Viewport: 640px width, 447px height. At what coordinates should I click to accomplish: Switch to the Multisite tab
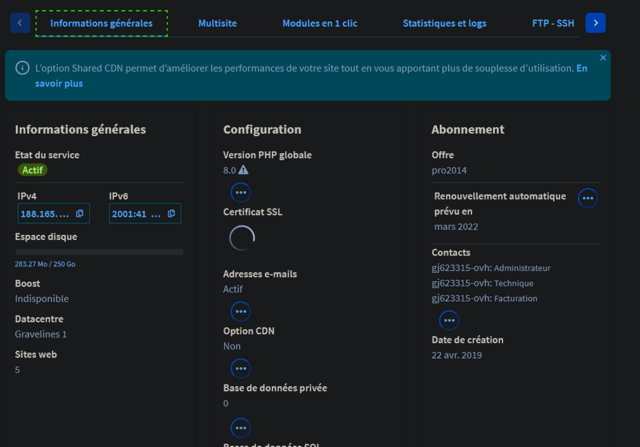pyautogui.click(x=218, y=23)
